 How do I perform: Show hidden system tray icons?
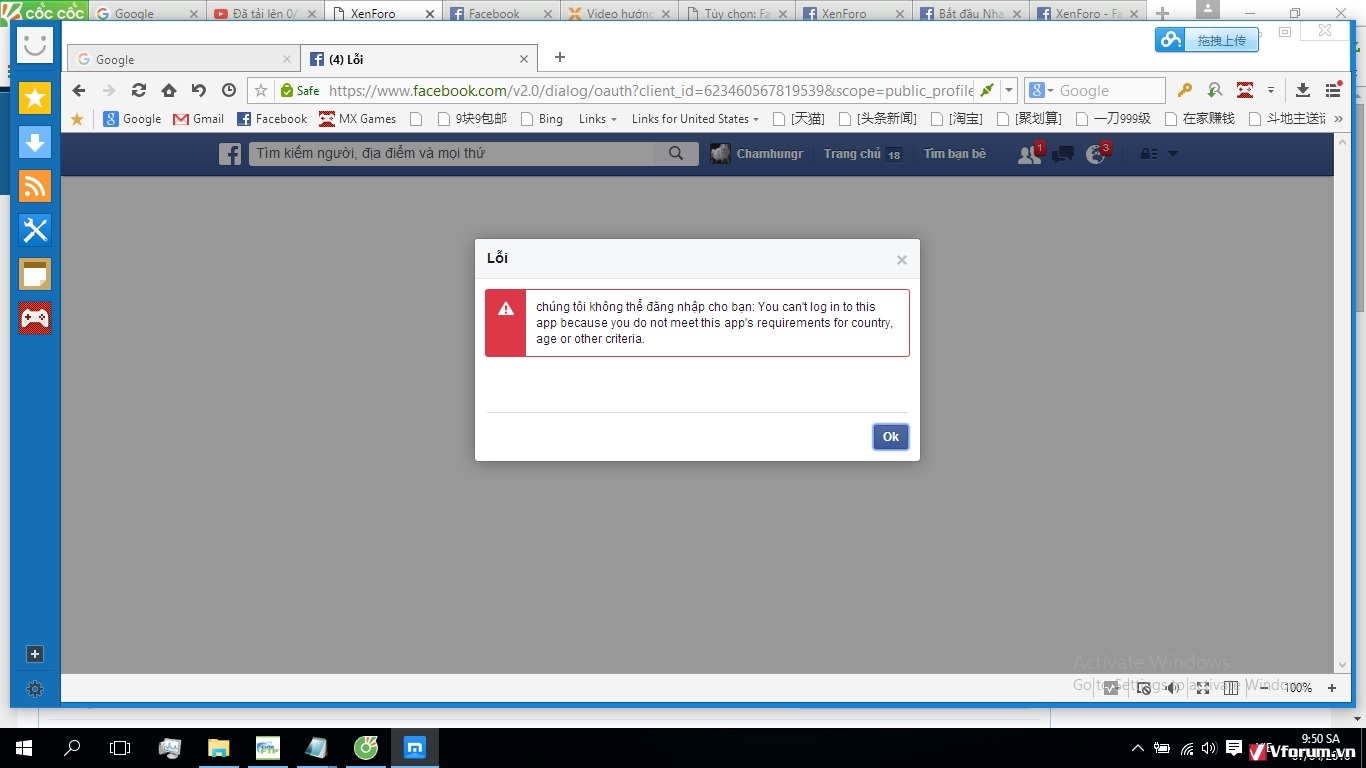click(1137, 748)
